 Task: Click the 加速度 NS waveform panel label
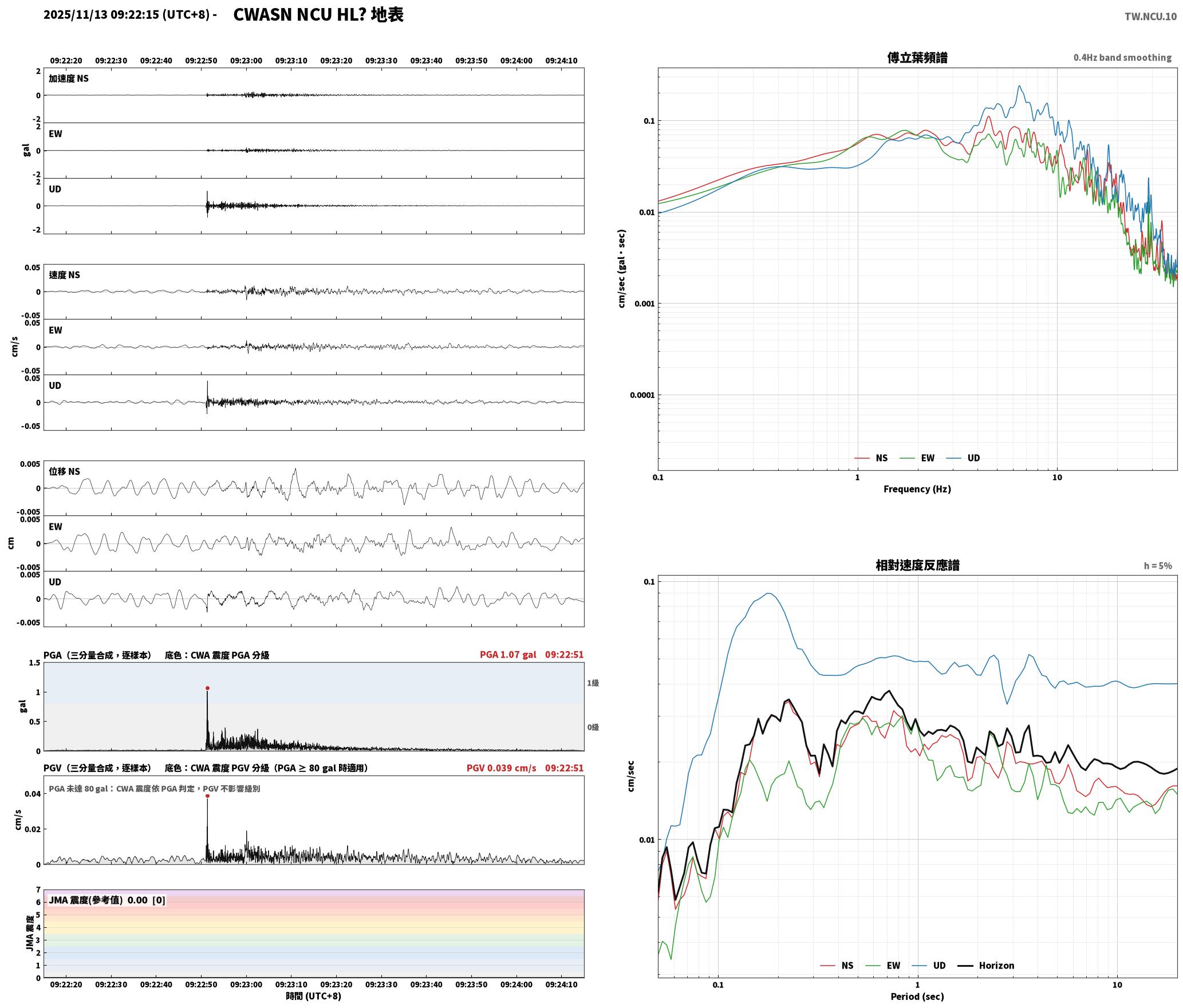point(69,78)
